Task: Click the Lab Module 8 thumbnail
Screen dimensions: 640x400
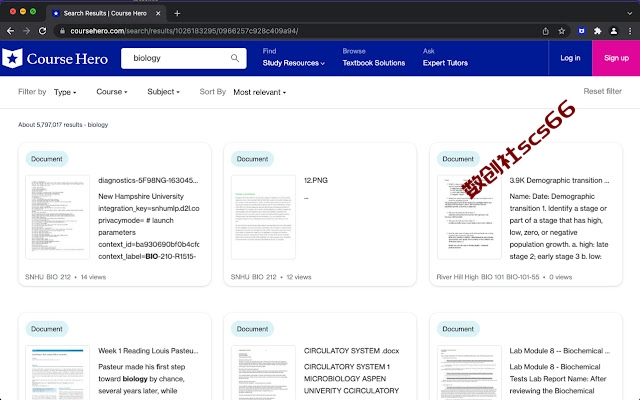Action: [x=469, y=373]
